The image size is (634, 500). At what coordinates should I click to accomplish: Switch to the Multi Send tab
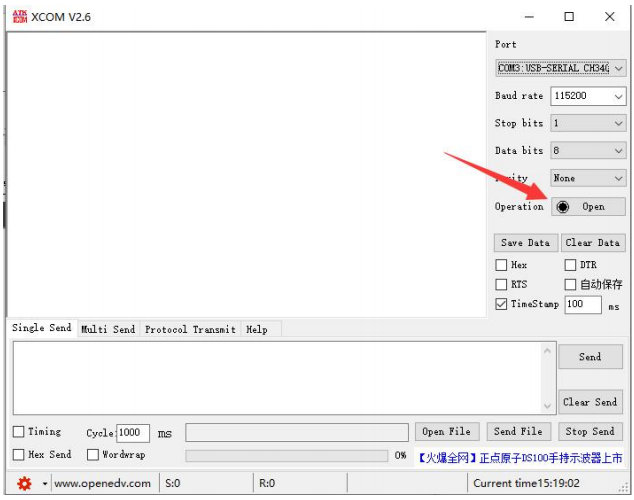tap(108, 329)
